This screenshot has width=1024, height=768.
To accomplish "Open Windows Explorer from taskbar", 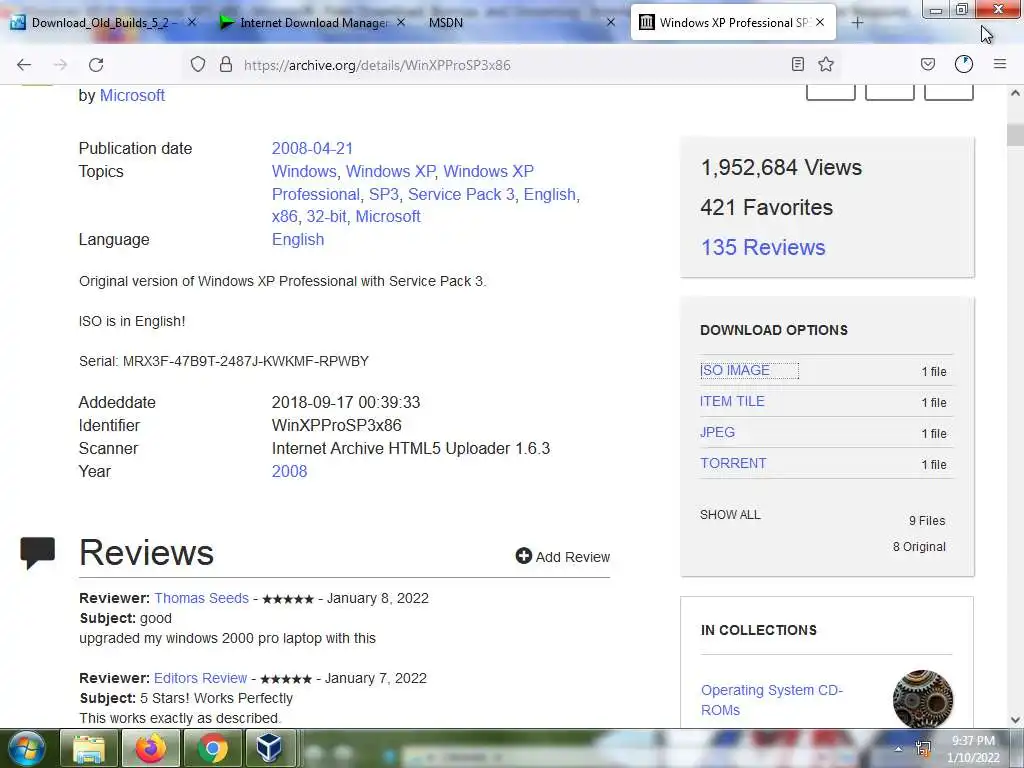I will tap(89, 748).
